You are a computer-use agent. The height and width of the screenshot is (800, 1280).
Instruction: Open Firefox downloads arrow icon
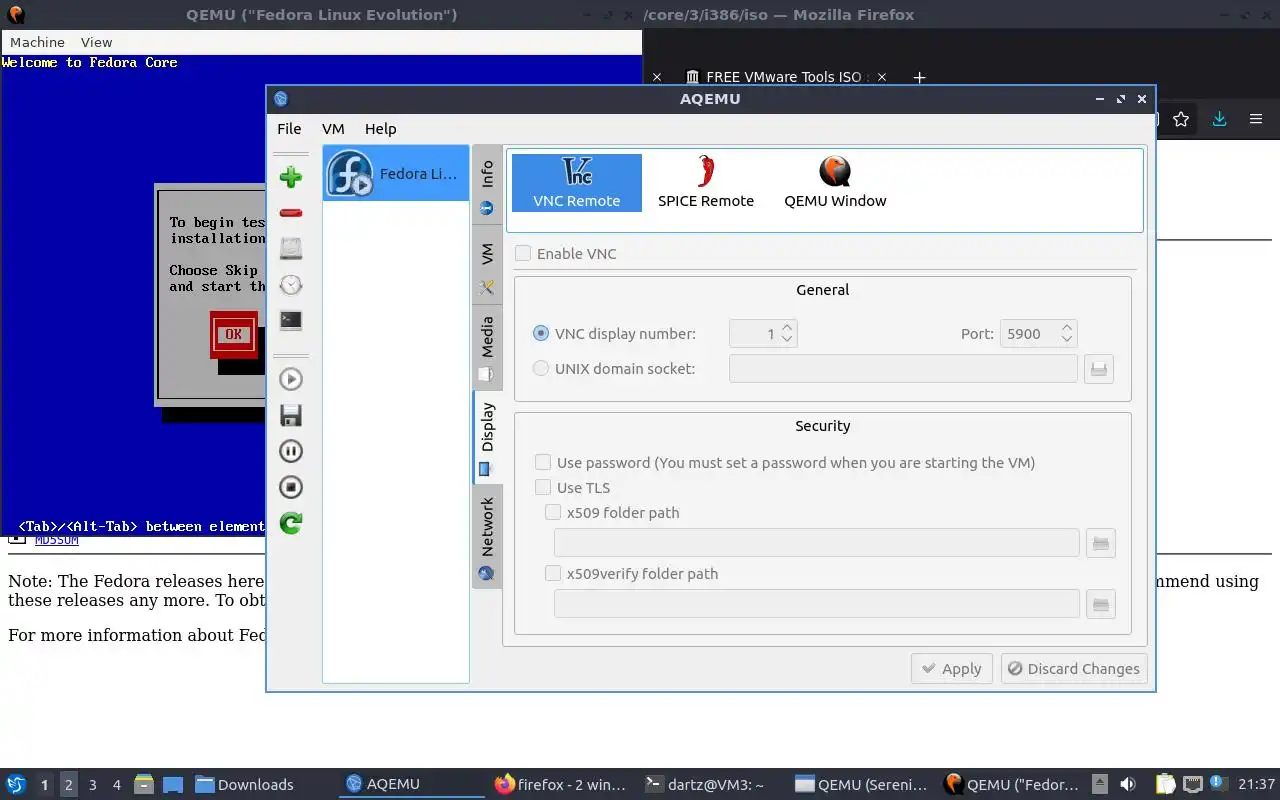1219,119
